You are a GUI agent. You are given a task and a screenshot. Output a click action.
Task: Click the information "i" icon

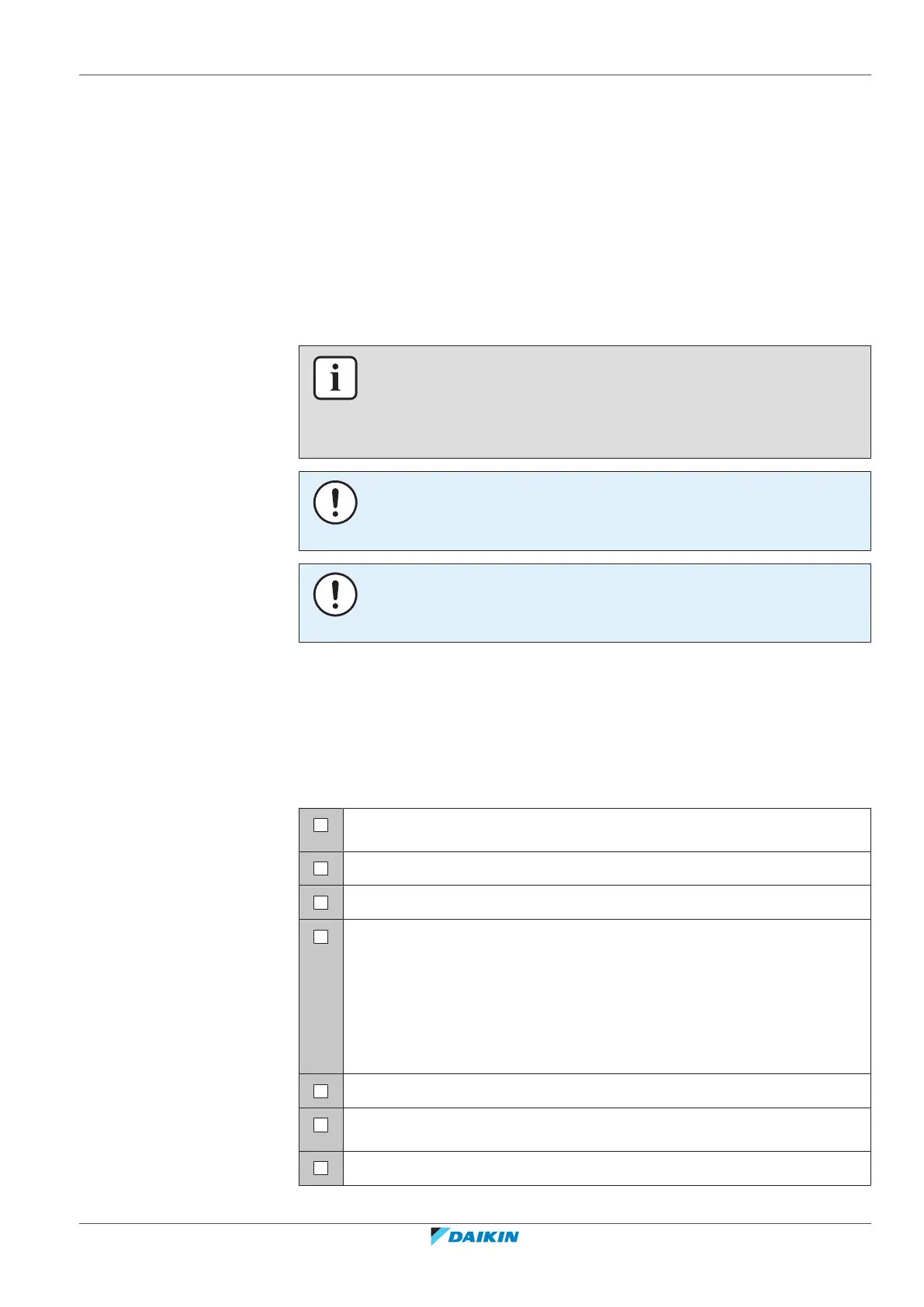point(335,378)
